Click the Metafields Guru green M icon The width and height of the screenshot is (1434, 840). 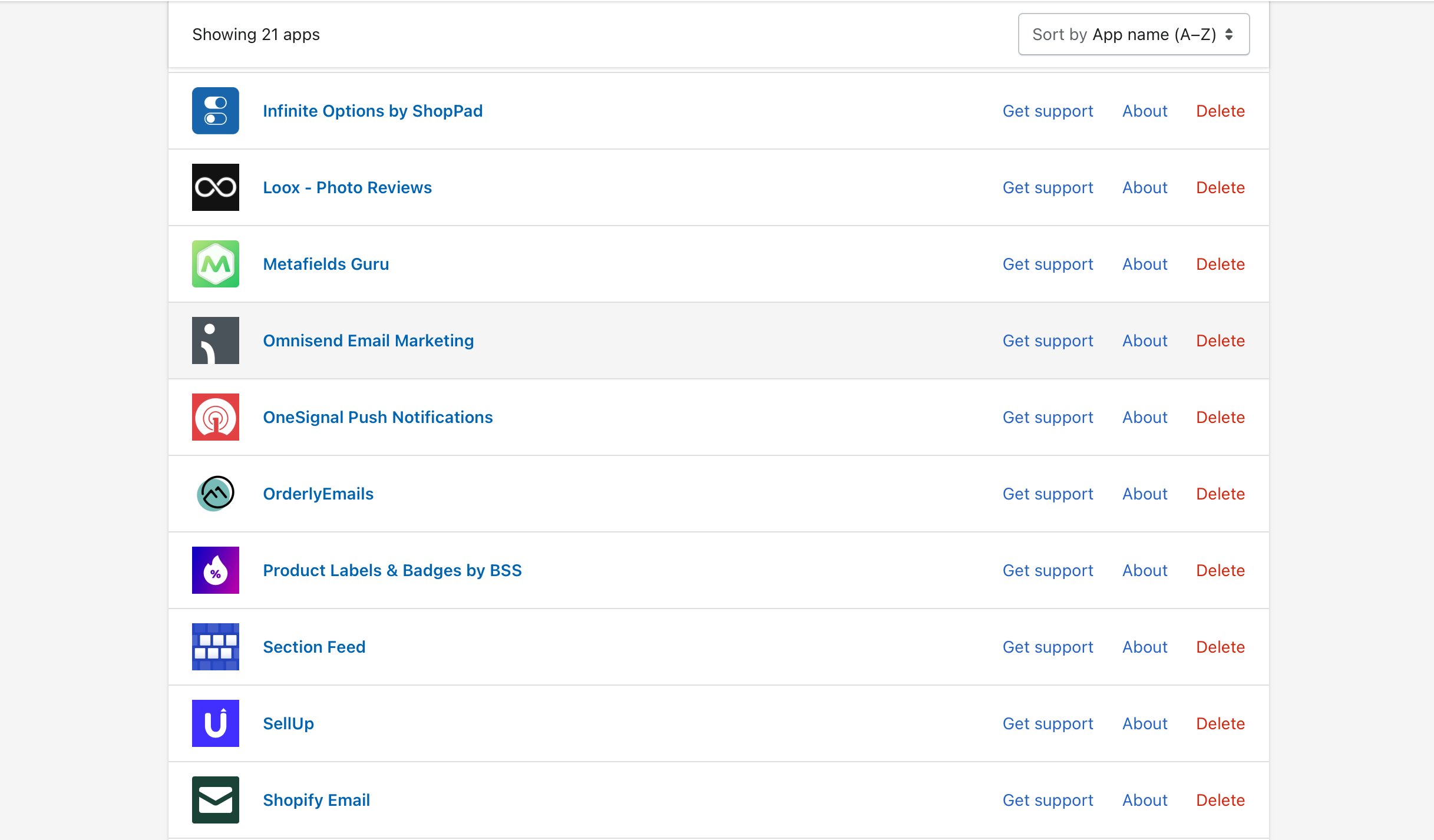216,264
